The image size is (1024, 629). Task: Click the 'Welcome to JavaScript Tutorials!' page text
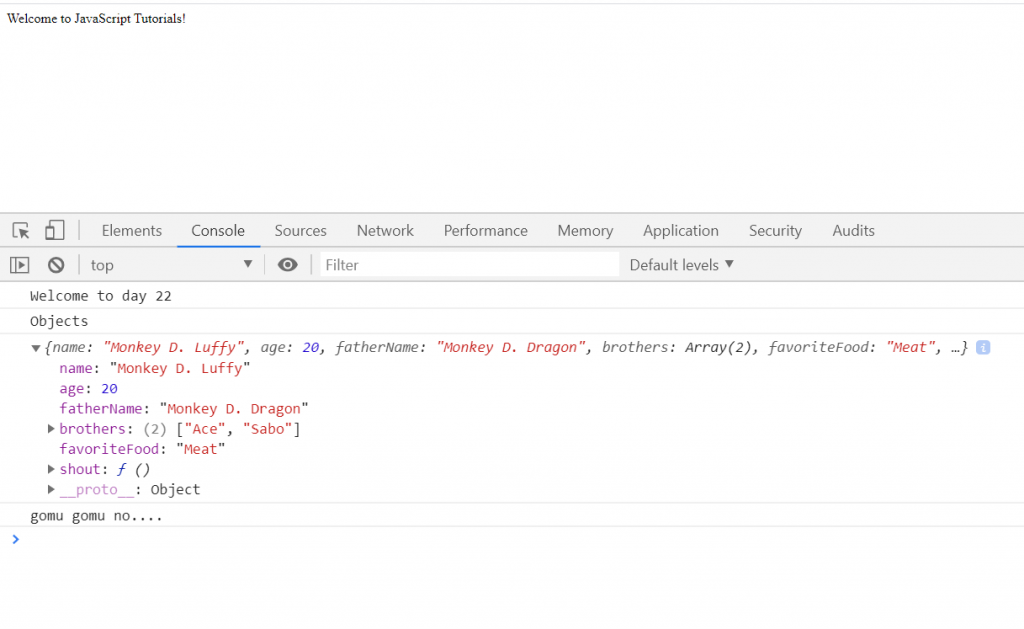(x=96, y=18)
